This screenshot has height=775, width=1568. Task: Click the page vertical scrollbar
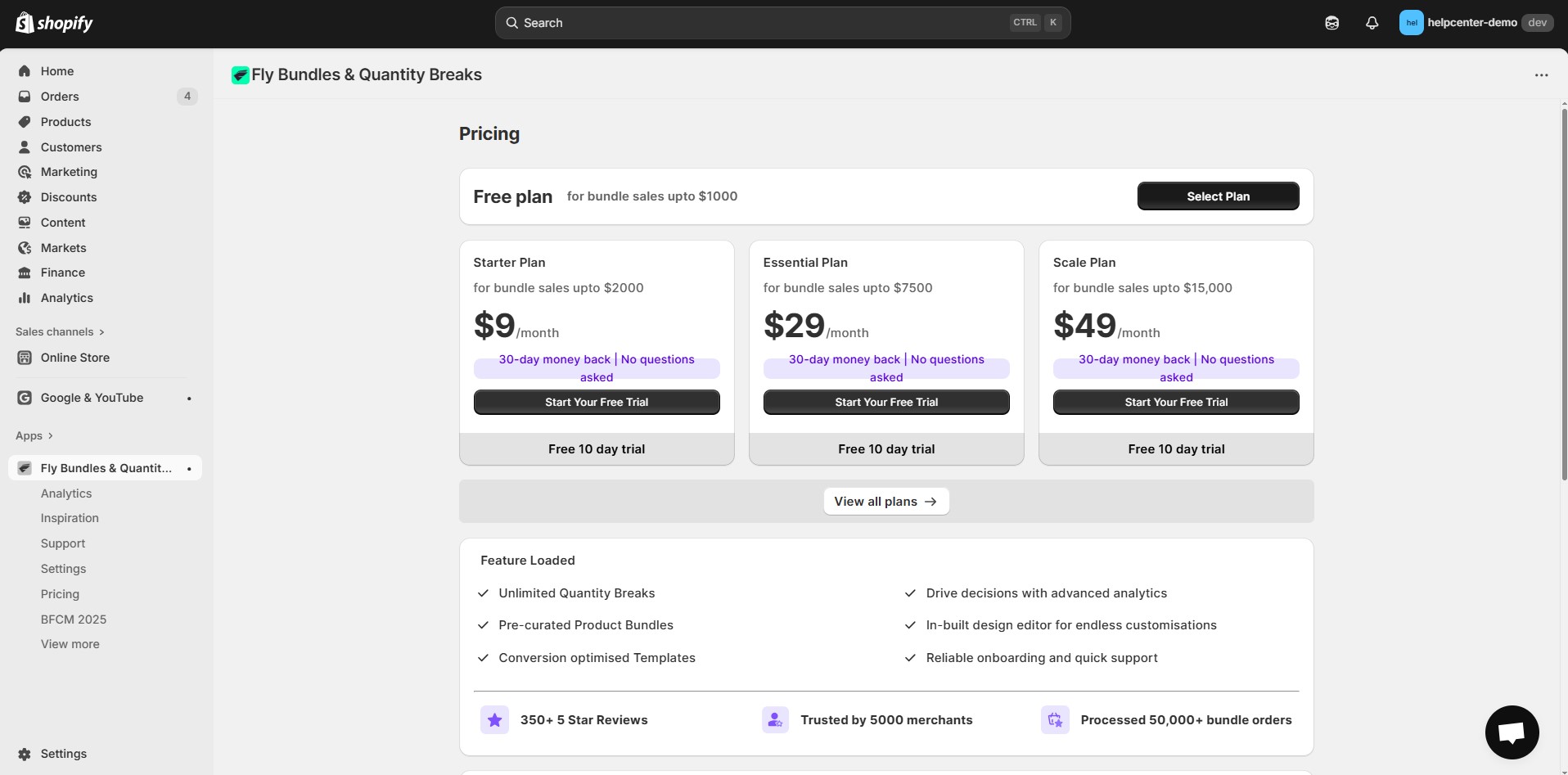(1564, 295)
